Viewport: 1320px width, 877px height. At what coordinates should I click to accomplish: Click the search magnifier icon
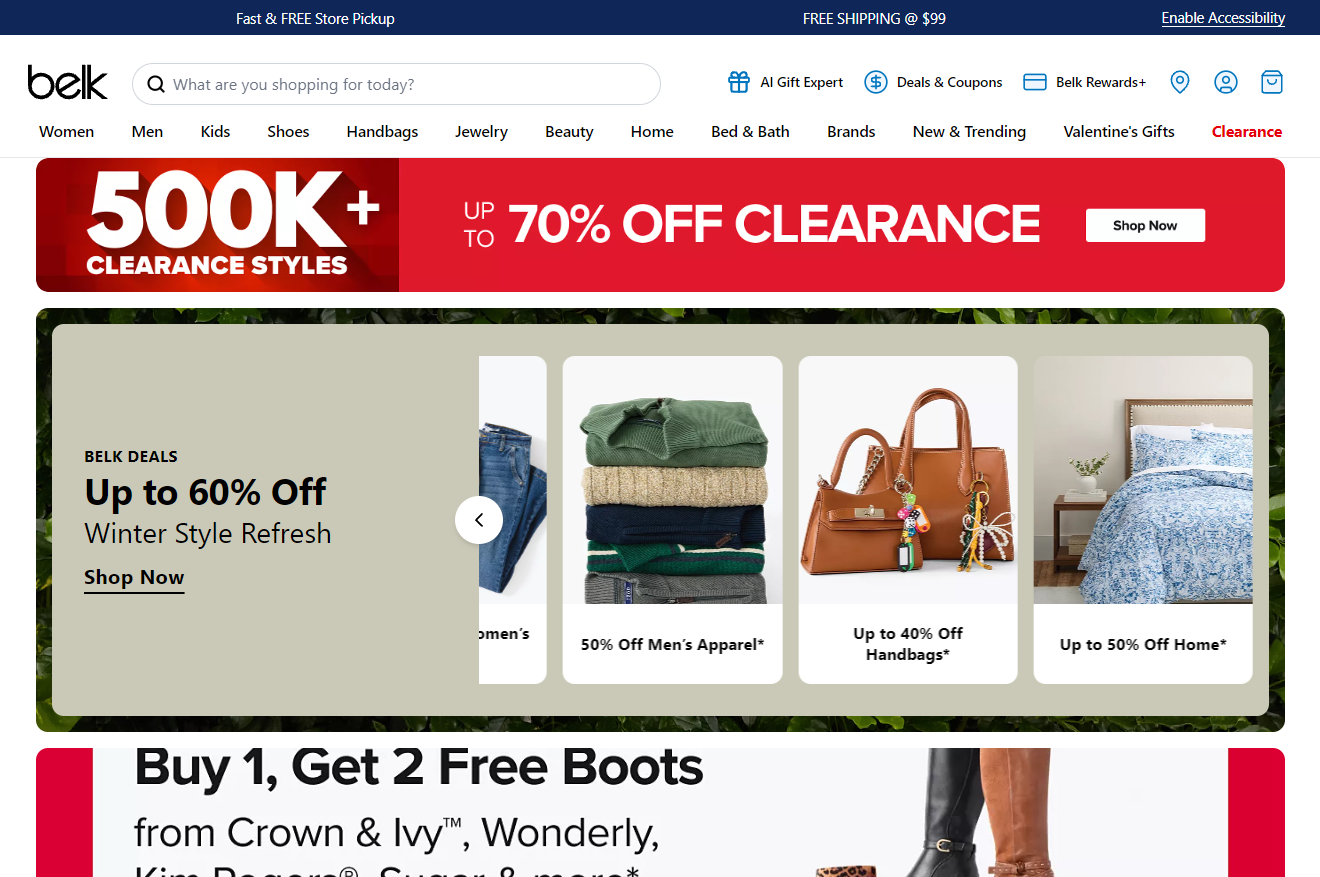(x=156, y=84)
